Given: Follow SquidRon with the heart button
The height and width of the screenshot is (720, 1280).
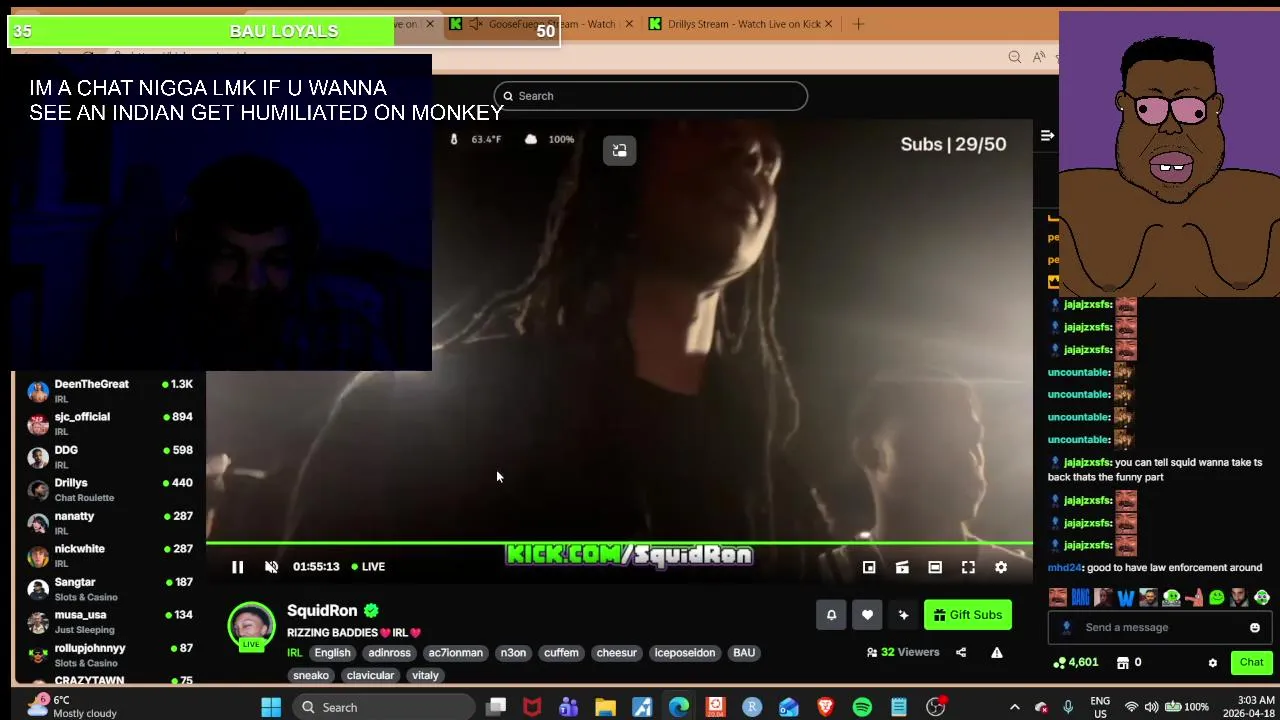Looking at the screenshot, I should (867, 615).
